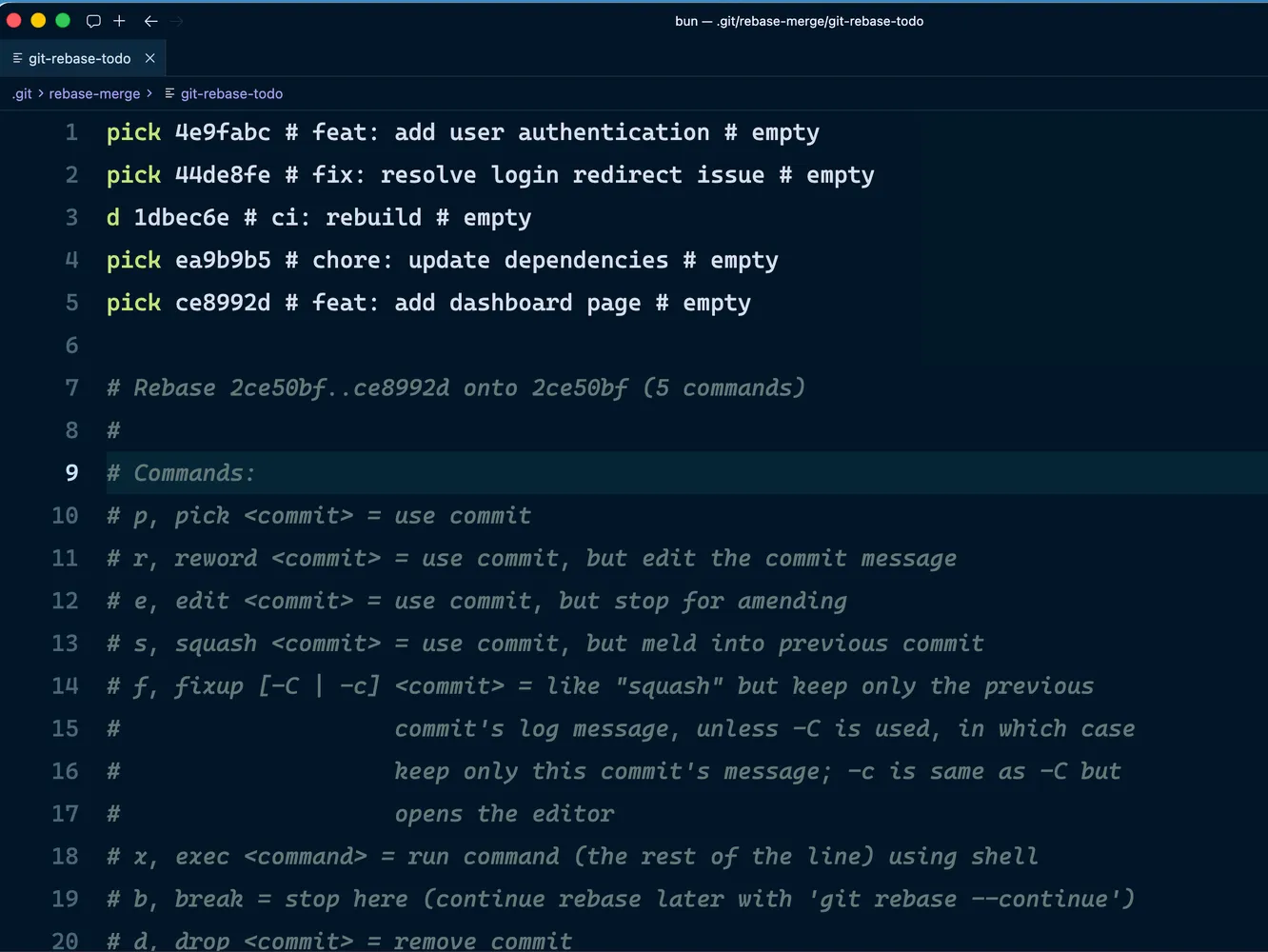
Task: Click the word "amending" on line 12
Action: (x=792, y=602)
